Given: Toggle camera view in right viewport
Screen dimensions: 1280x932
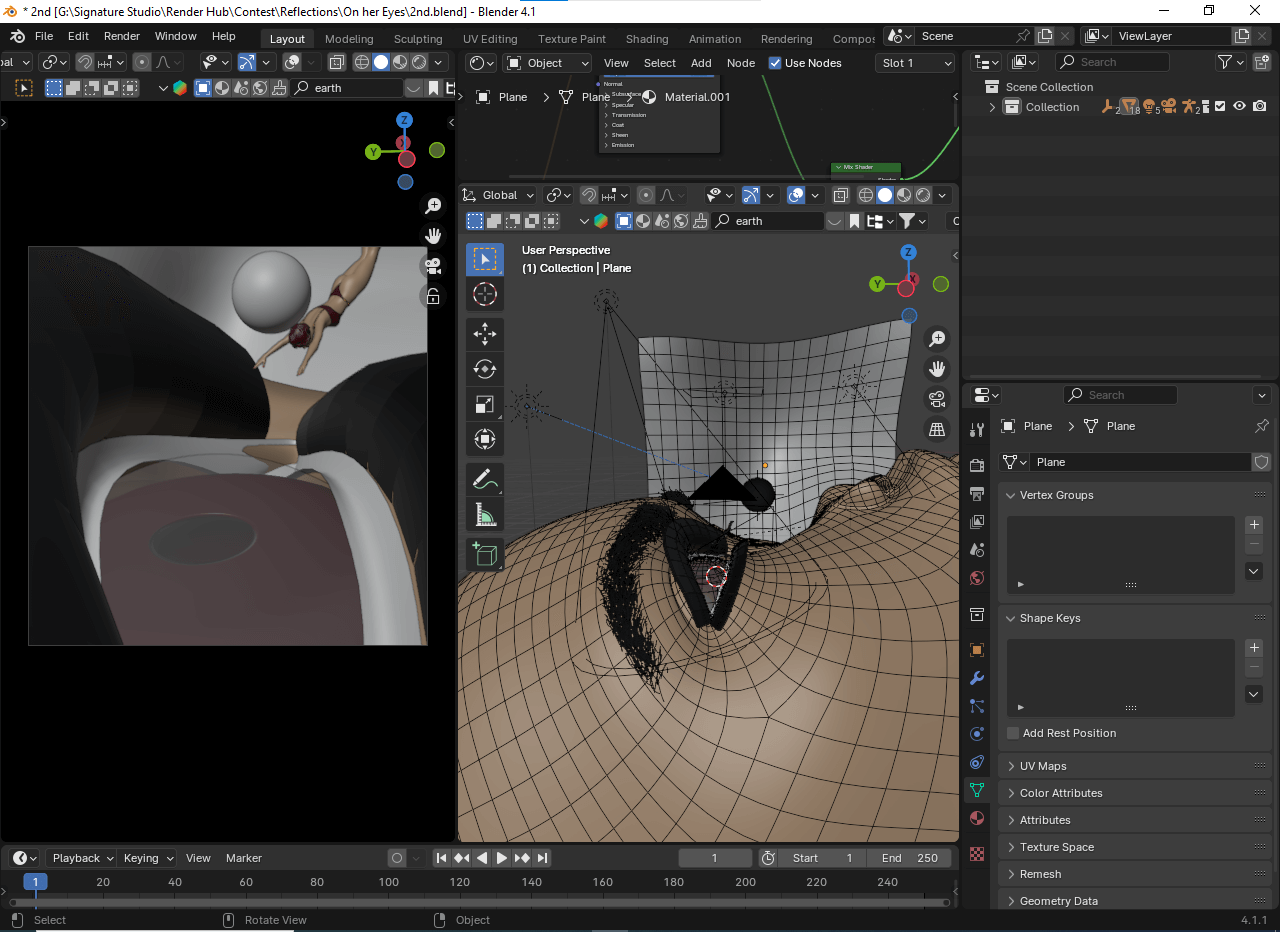Looking at the screenshot, I should pos(937,399).
